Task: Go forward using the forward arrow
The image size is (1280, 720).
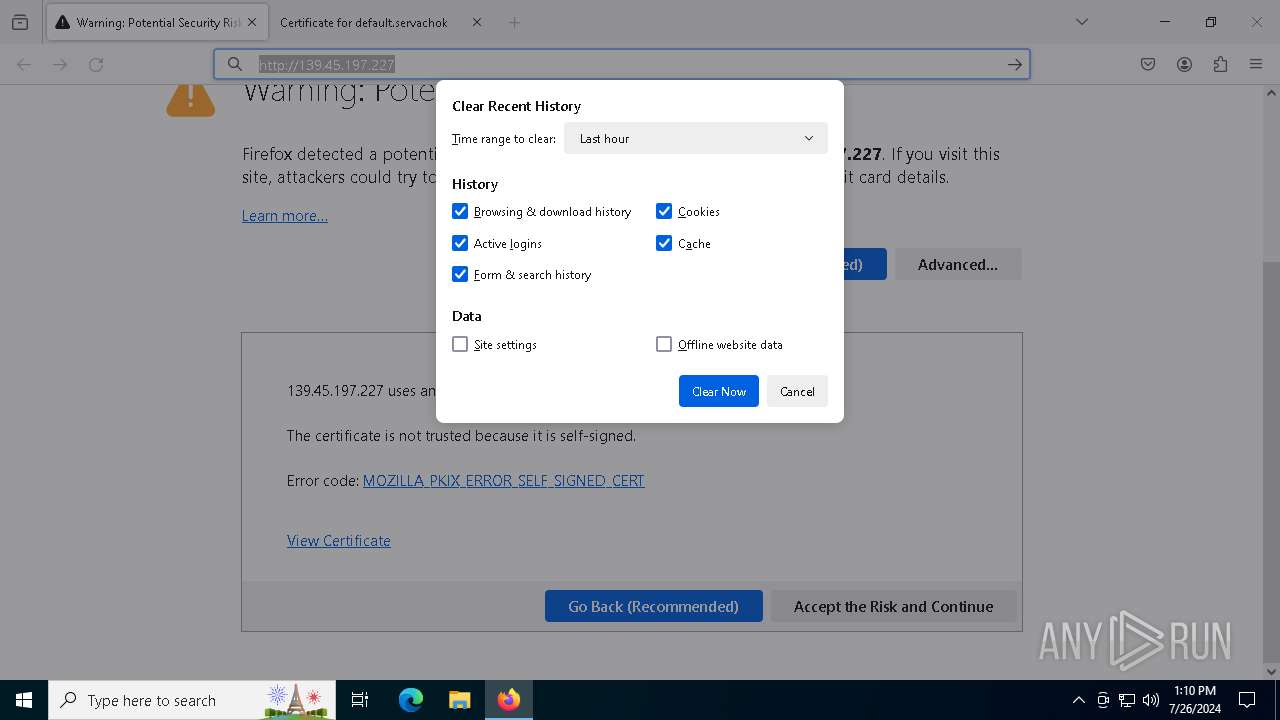Action: [60, 64]
